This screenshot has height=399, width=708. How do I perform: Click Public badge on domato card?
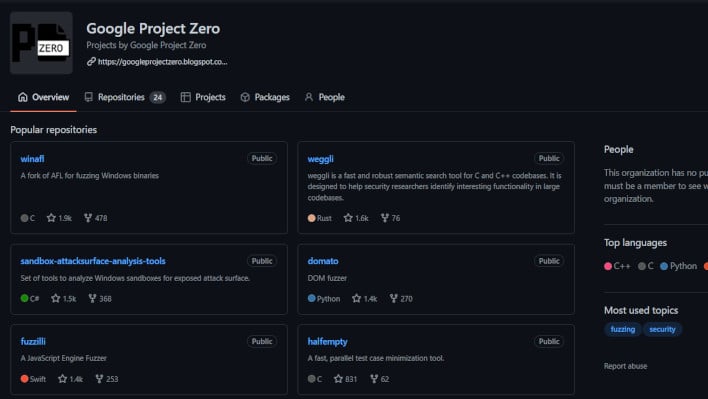pyautogui.click(x=549, y=261)
